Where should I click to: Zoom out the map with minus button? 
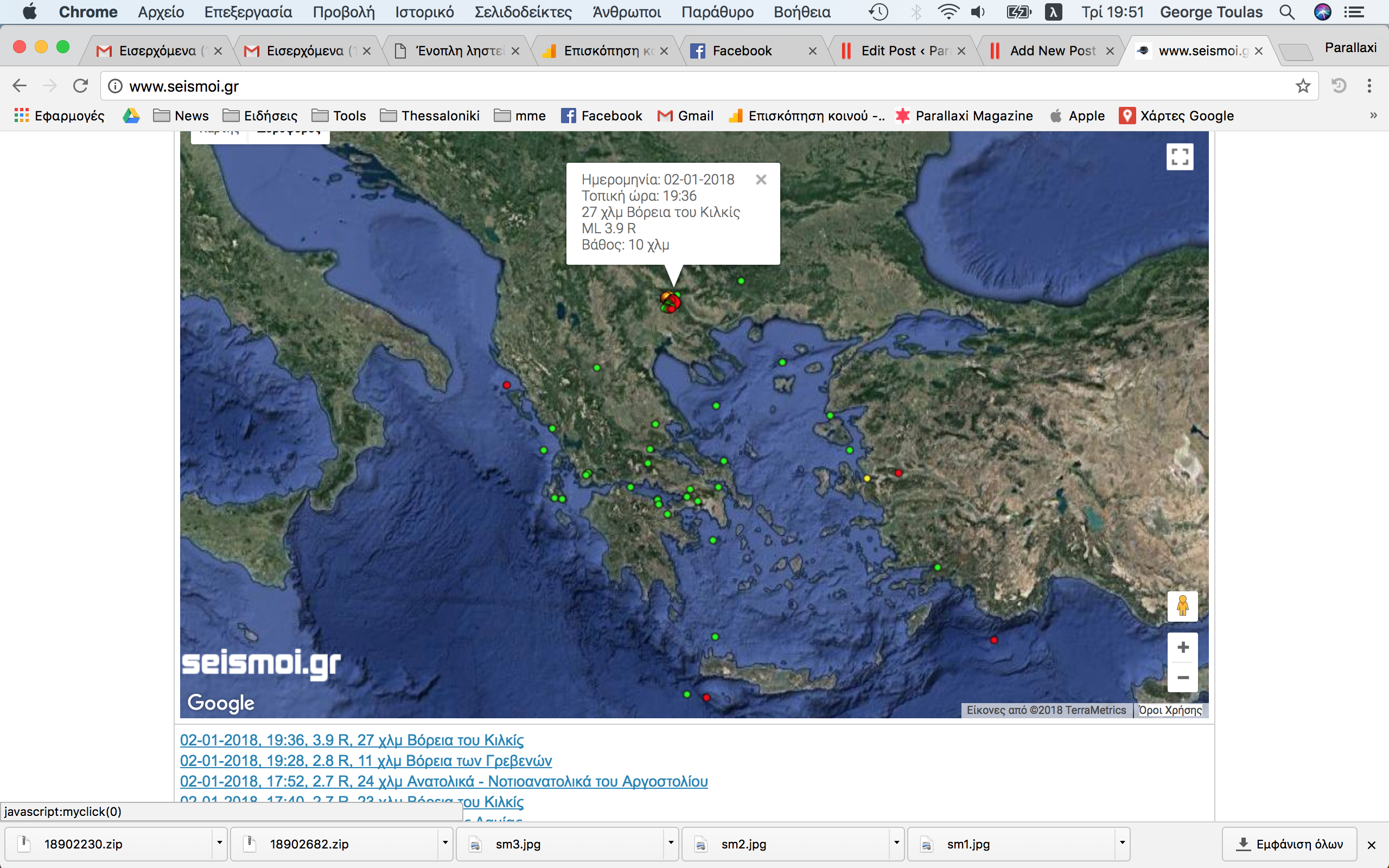[x=1182, y=678]
